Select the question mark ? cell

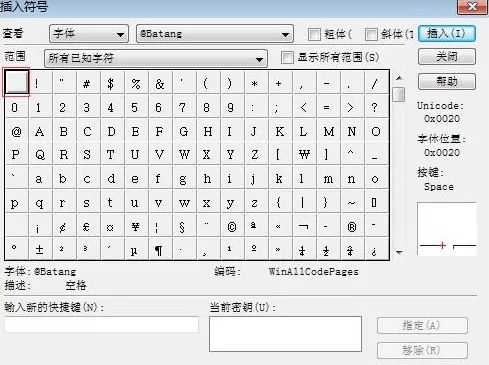coord(376,107)
